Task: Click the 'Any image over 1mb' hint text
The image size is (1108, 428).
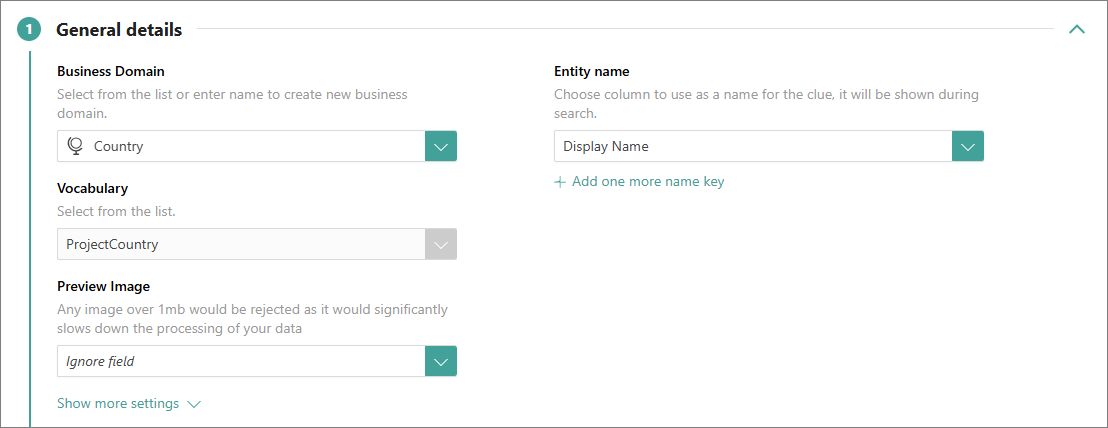Action: click(x=252, y=319)
